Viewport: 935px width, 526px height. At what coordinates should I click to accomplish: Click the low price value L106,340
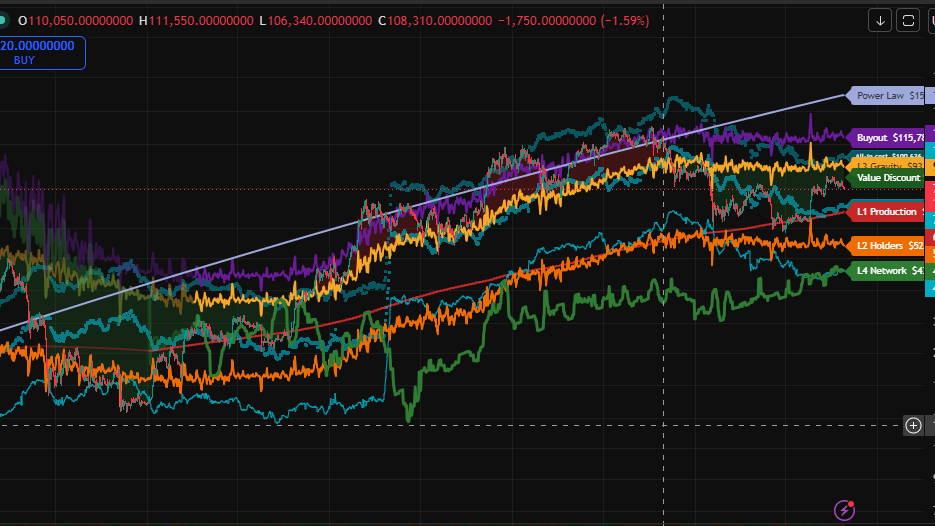pos(315,21)
